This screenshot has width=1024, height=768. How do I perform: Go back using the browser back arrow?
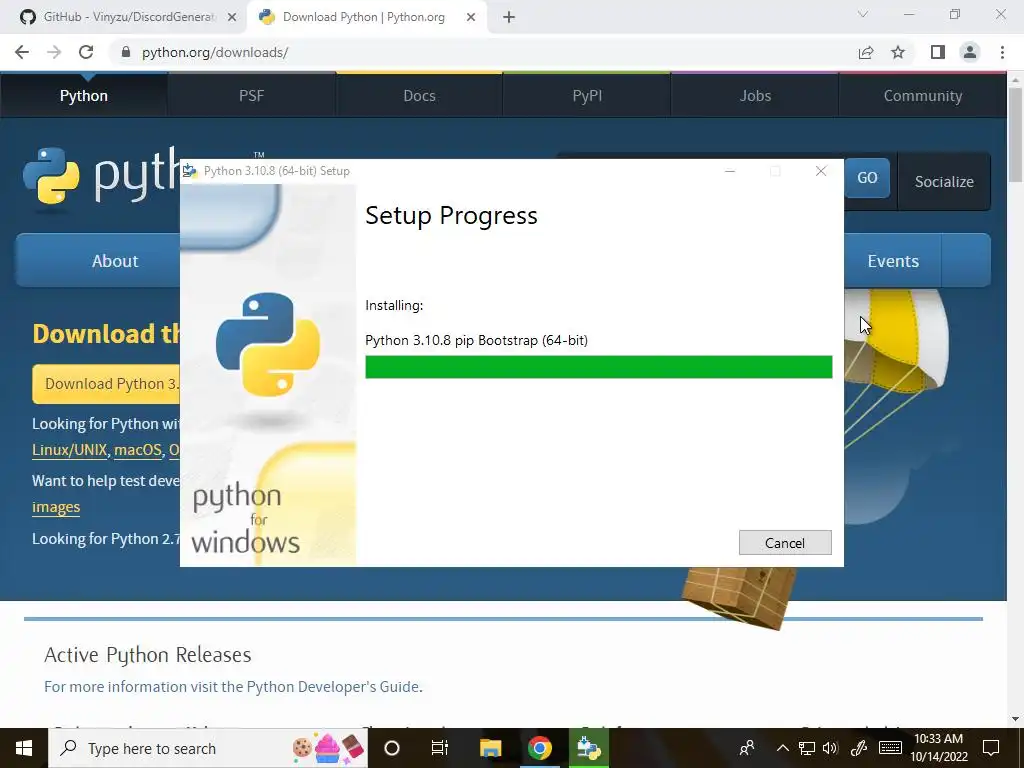pyautogui.click(x=22, y=52)
